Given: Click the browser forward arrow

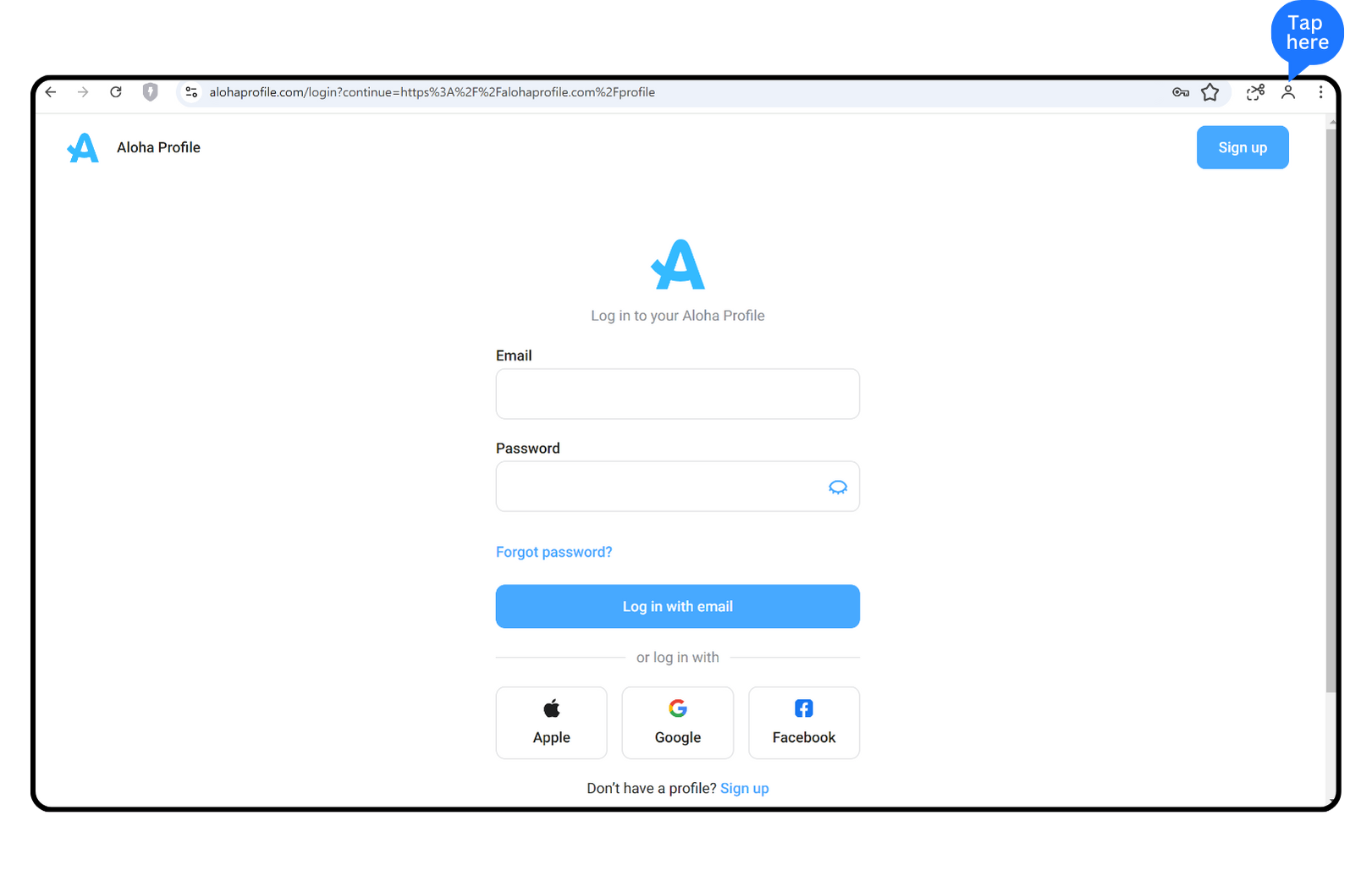Looking at the screenshot, I should point(83,92).
